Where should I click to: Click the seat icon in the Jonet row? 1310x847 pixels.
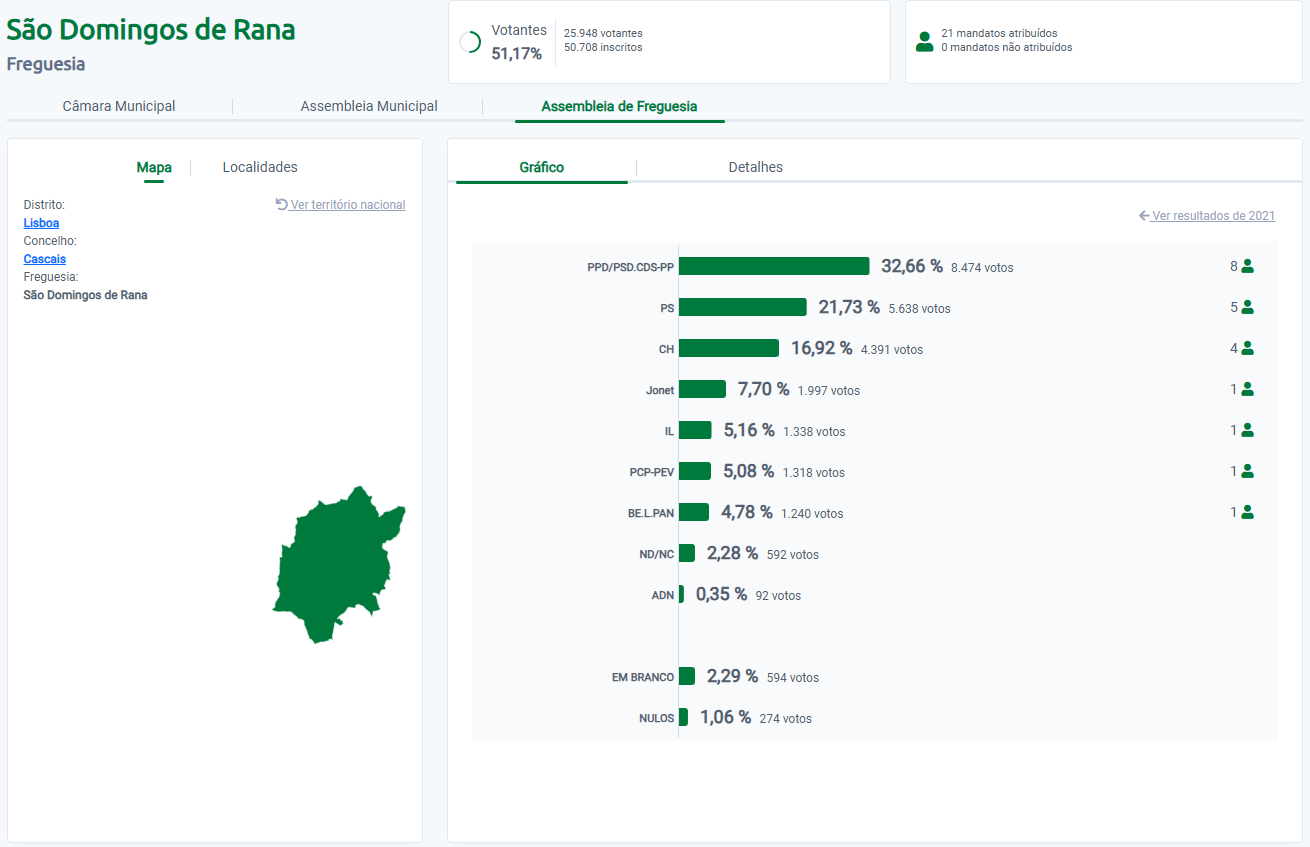(x=1247, y=390)
